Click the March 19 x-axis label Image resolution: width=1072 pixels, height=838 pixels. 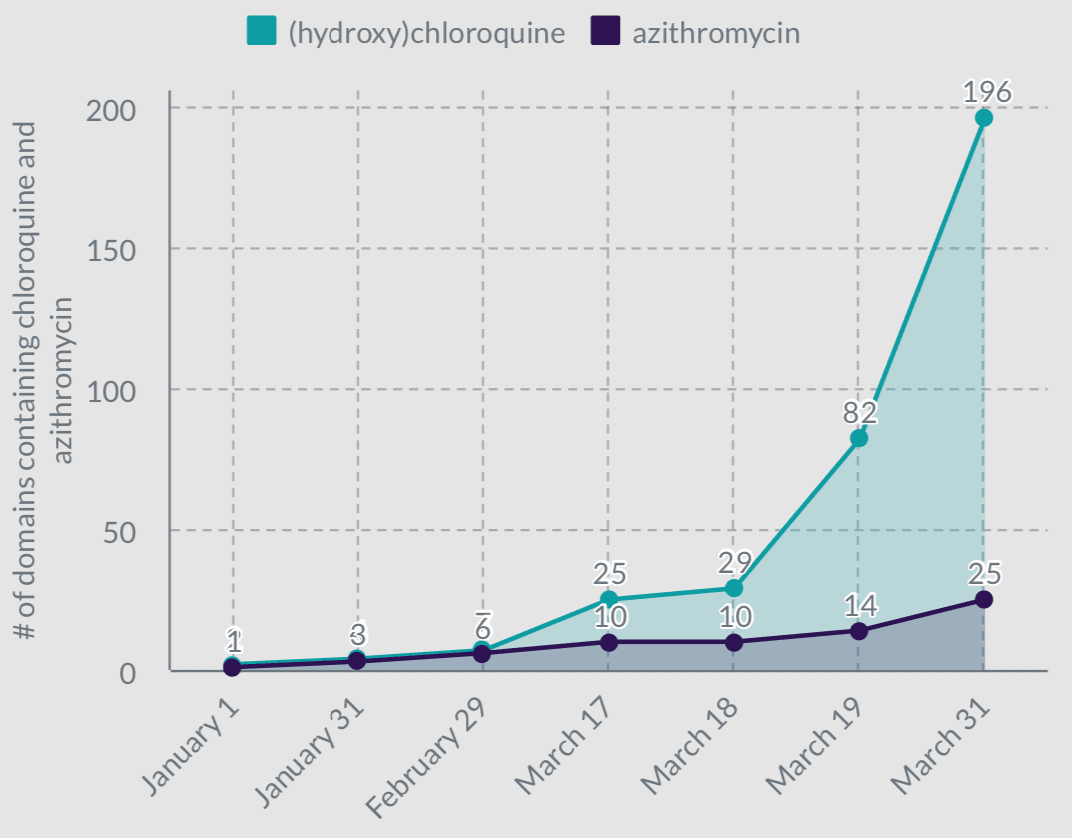817,744
